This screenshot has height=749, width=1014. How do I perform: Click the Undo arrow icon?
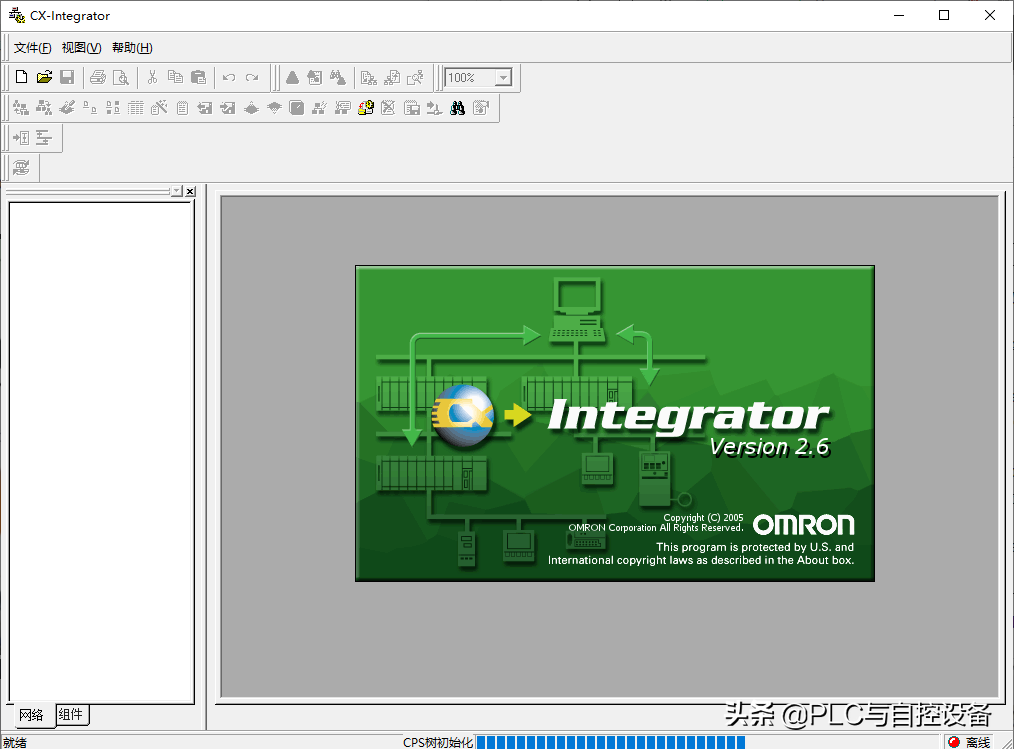(229, 78)
